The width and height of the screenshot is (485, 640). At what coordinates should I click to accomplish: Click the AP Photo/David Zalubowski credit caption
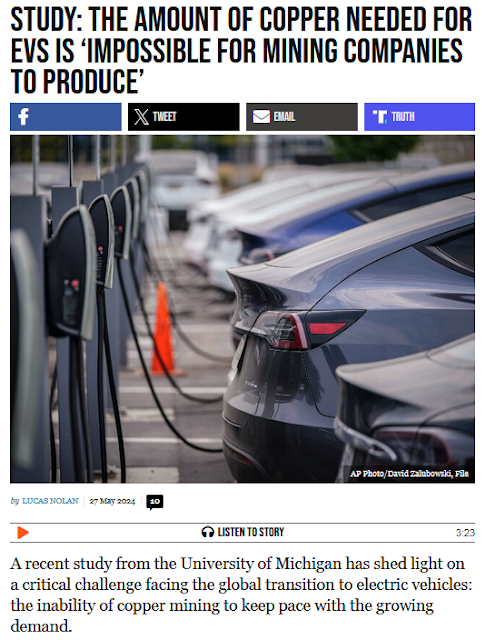coord(409,473)
